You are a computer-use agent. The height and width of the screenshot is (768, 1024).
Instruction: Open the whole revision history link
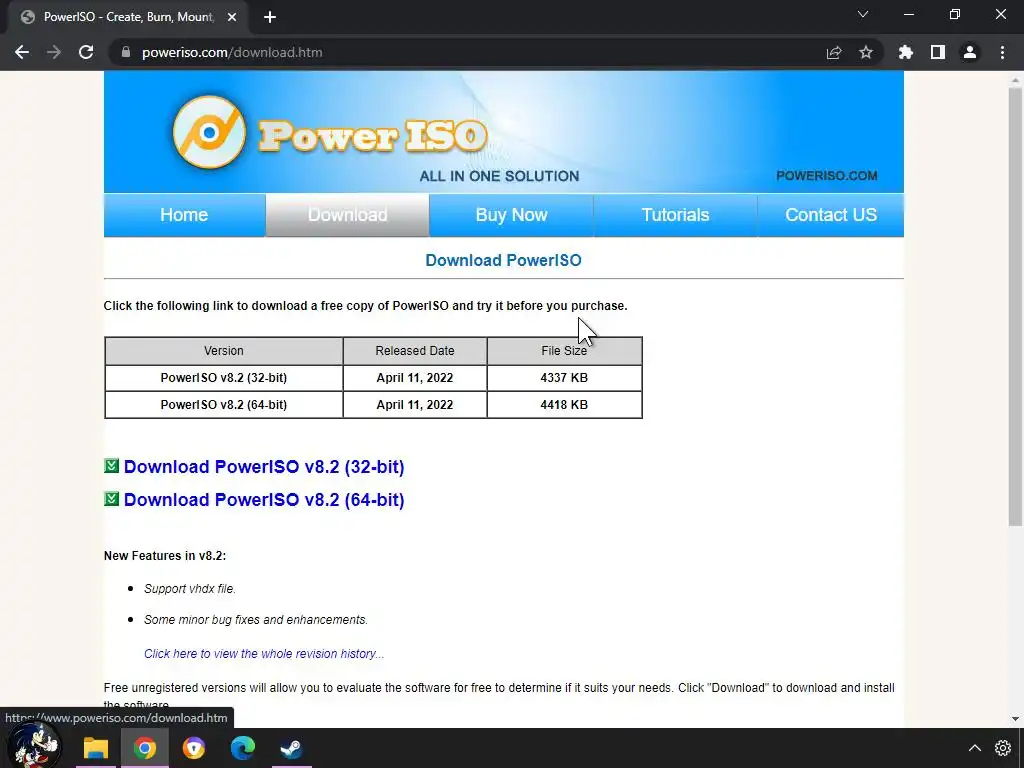(x=264, y=654)
